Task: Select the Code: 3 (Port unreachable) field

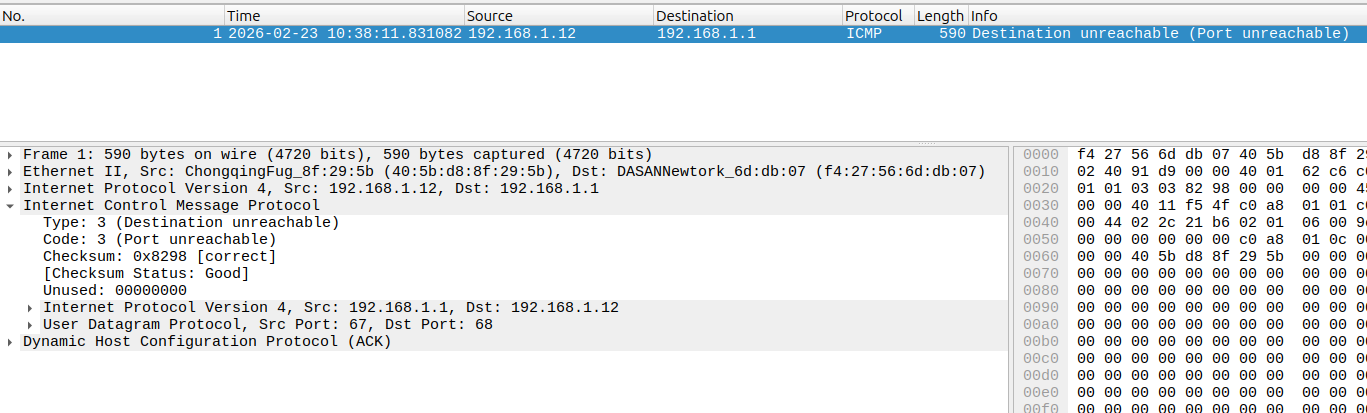Action: click(x=159, y=240)
